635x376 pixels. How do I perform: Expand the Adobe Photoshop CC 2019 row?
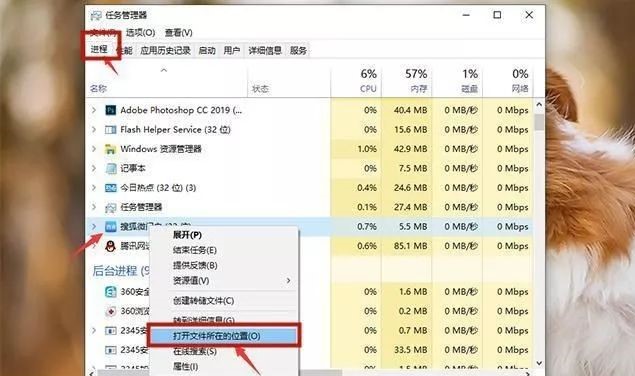tap(94, 110)
